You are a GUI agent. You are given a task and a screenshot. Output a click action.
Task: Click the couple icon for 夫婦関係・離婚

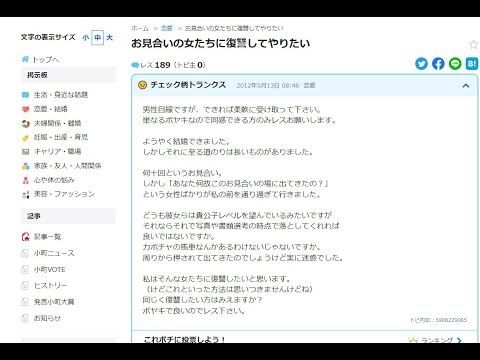[25, 124]
